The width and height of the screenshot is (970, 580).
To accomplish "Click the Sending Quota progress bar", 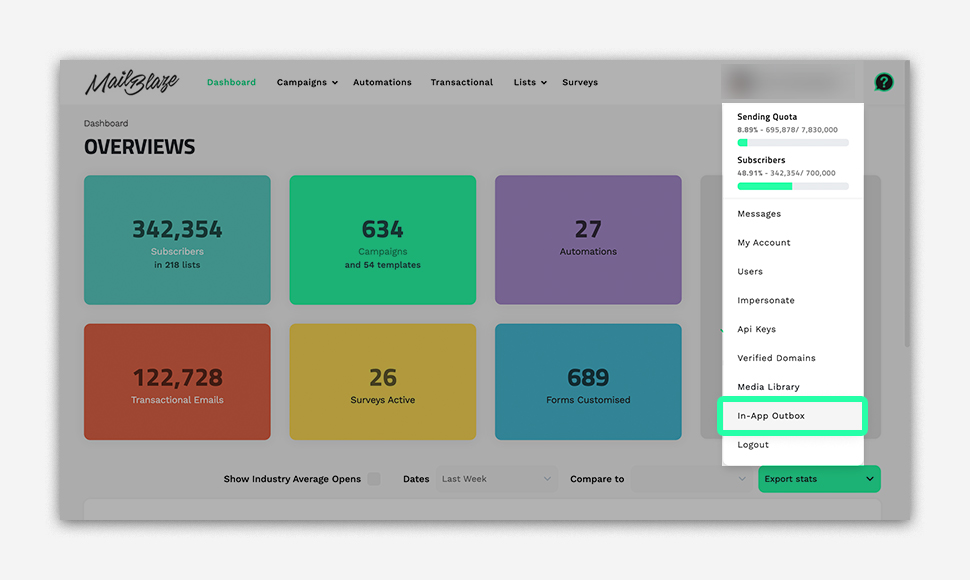I will point(792,143).
